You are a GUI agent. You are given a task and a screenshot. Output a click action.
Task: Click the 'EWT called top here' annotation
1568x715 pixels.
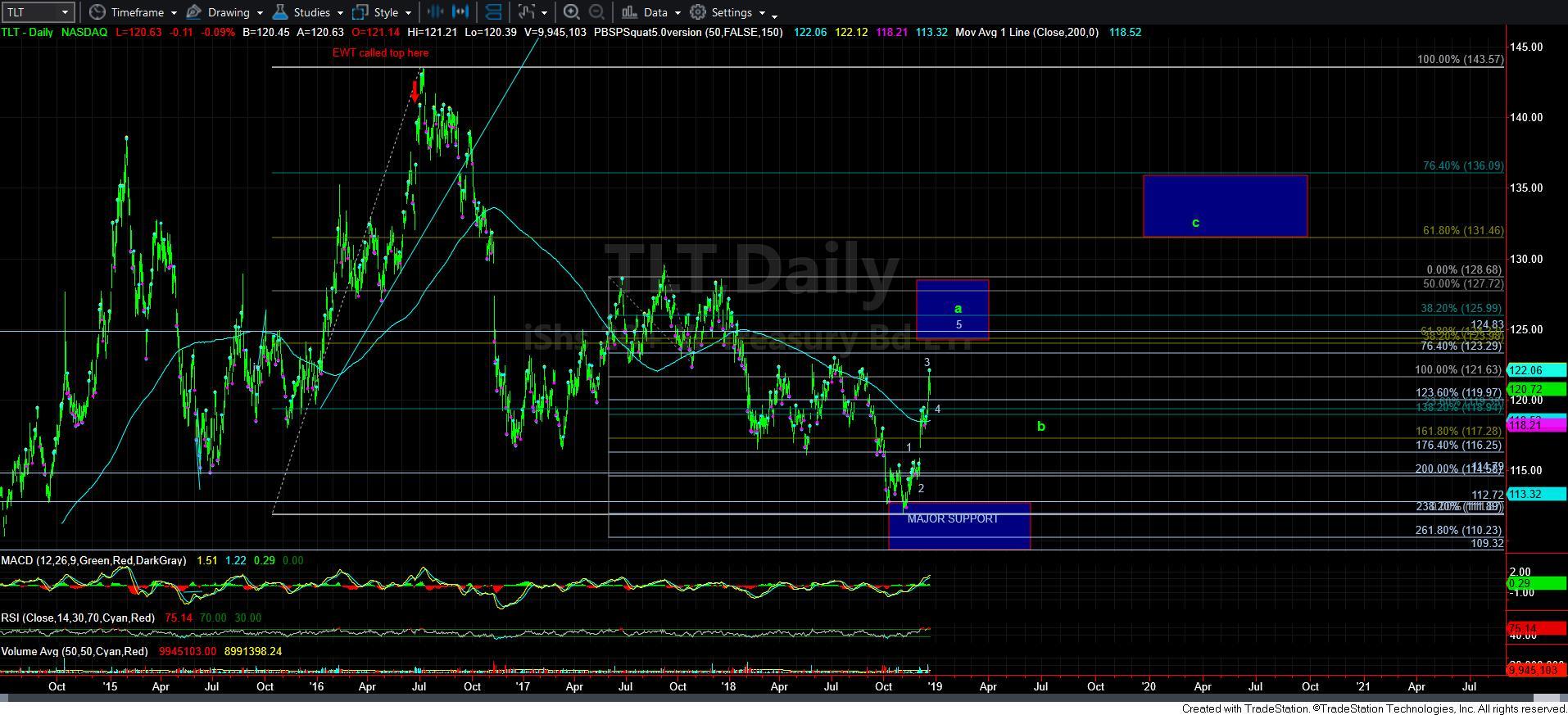pos(380,52)
